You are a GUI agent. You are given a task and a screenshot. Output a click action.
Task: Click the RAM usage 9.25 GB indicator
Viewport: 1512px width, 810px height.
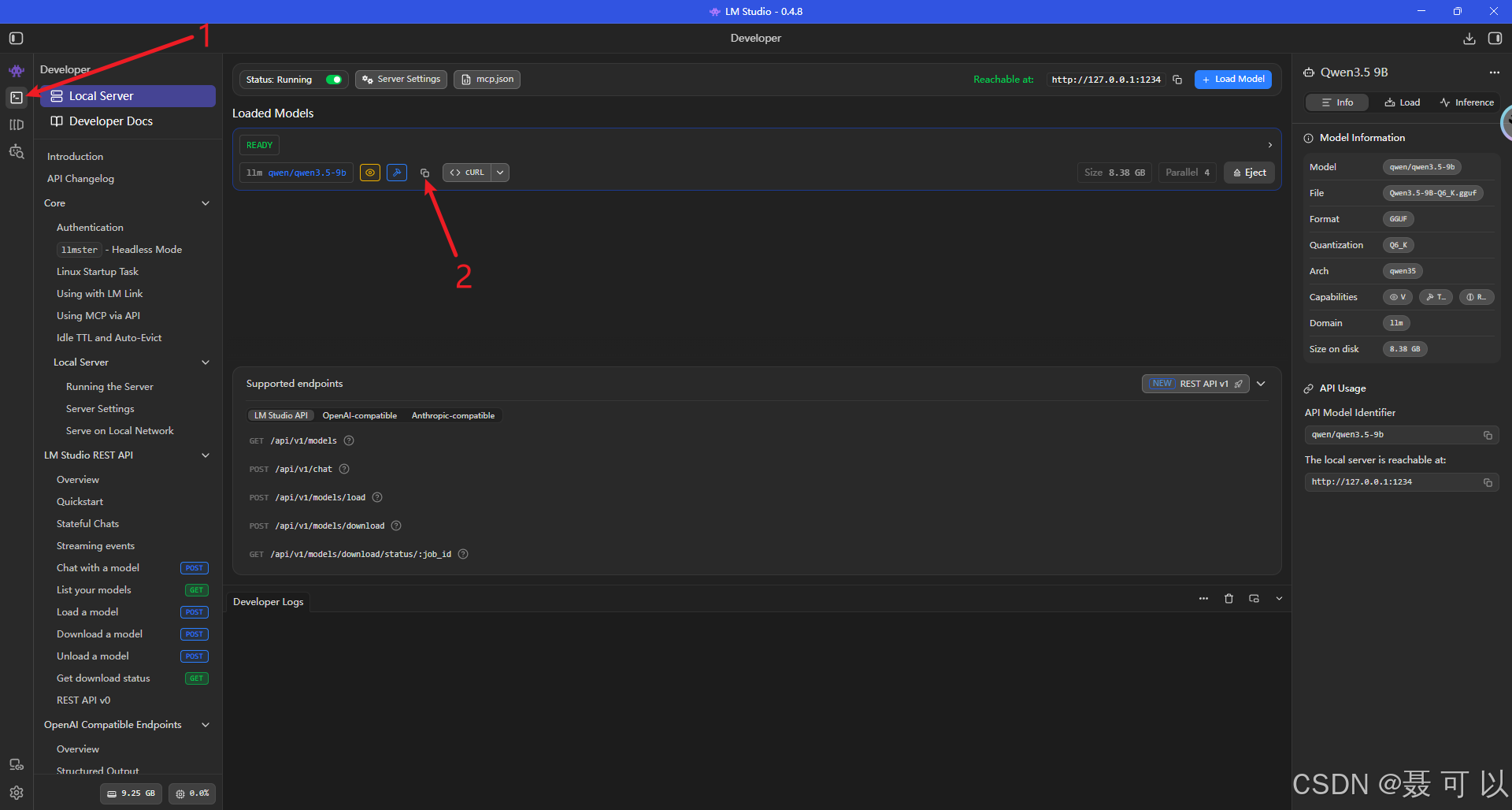[x=131, y=793]
